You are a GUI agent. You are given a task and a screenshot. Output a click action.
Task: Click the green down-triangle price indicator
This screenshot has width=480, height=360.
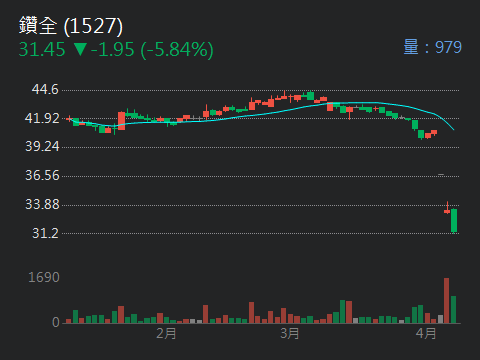click(80, 49)
